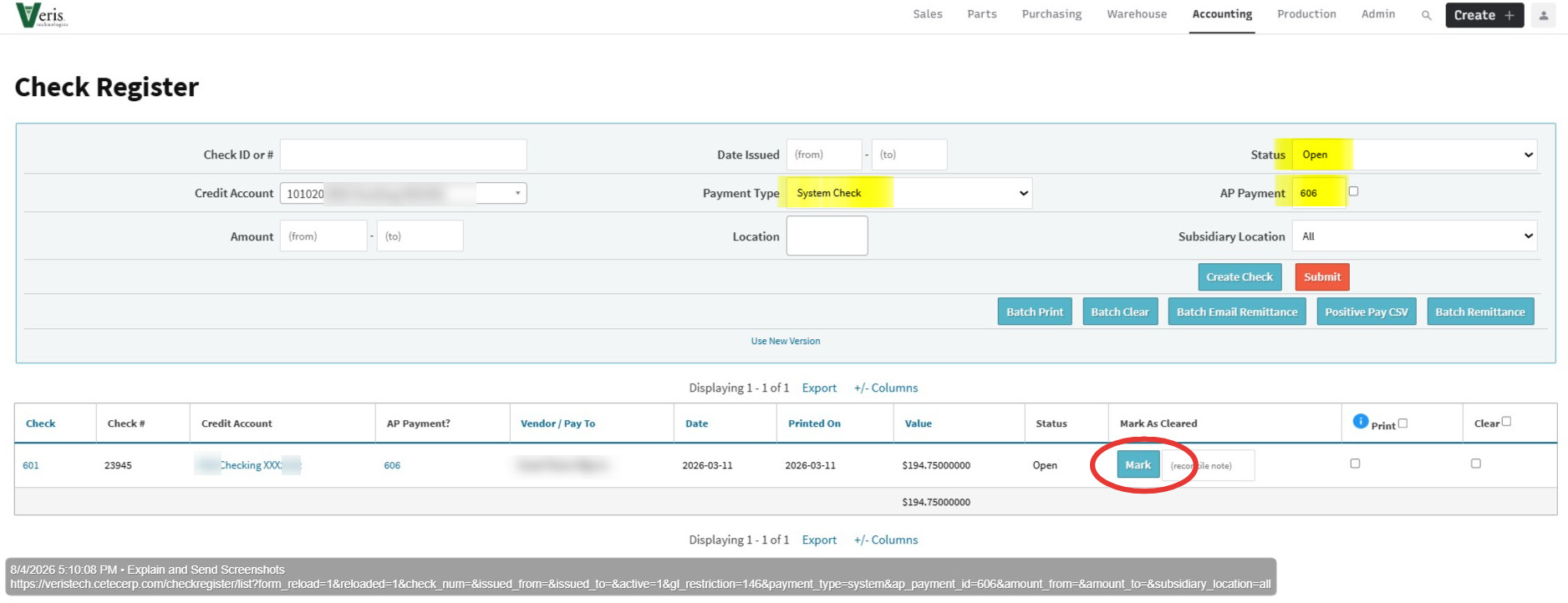Expand the Subsidiary Location dropdown
Image resolution: width=1568 pixels, height=603 pixels.
tap(1414, 236)
